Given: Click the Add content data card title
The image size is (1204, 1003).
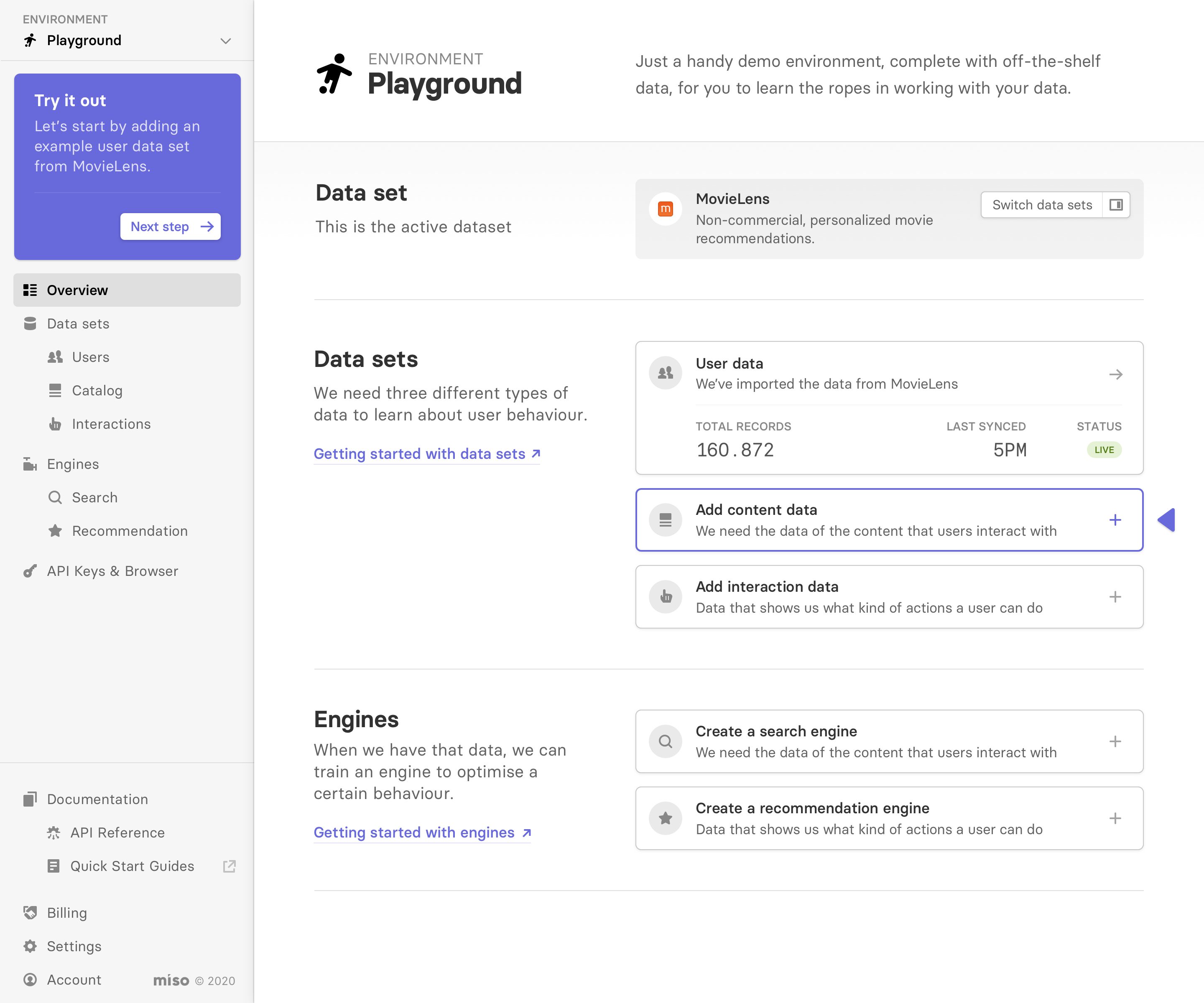Looking at the screenshot, I should click(x=756, y=509).
